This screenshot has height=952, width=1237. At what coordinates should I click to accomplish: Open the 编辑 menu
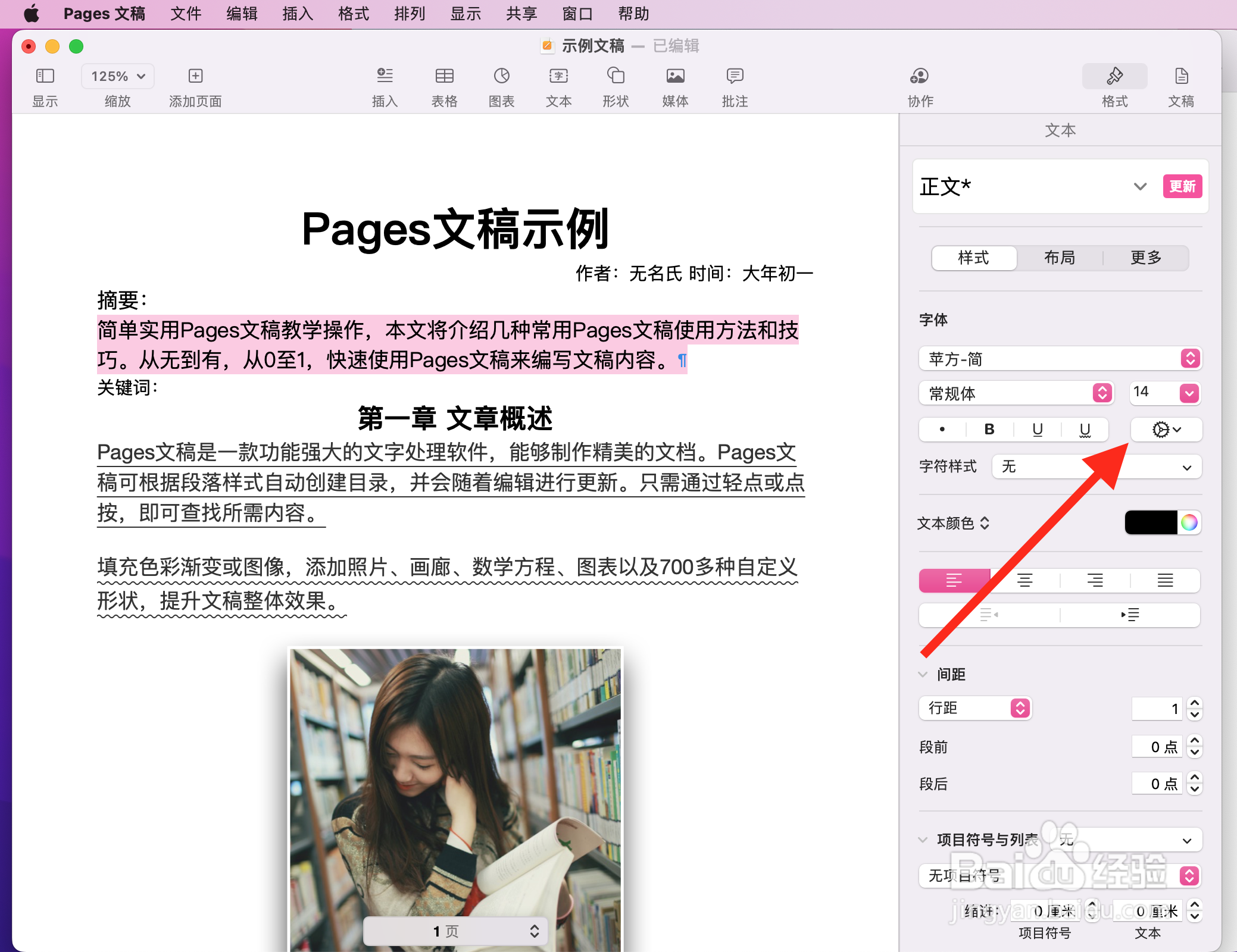[x=242, y=13]
